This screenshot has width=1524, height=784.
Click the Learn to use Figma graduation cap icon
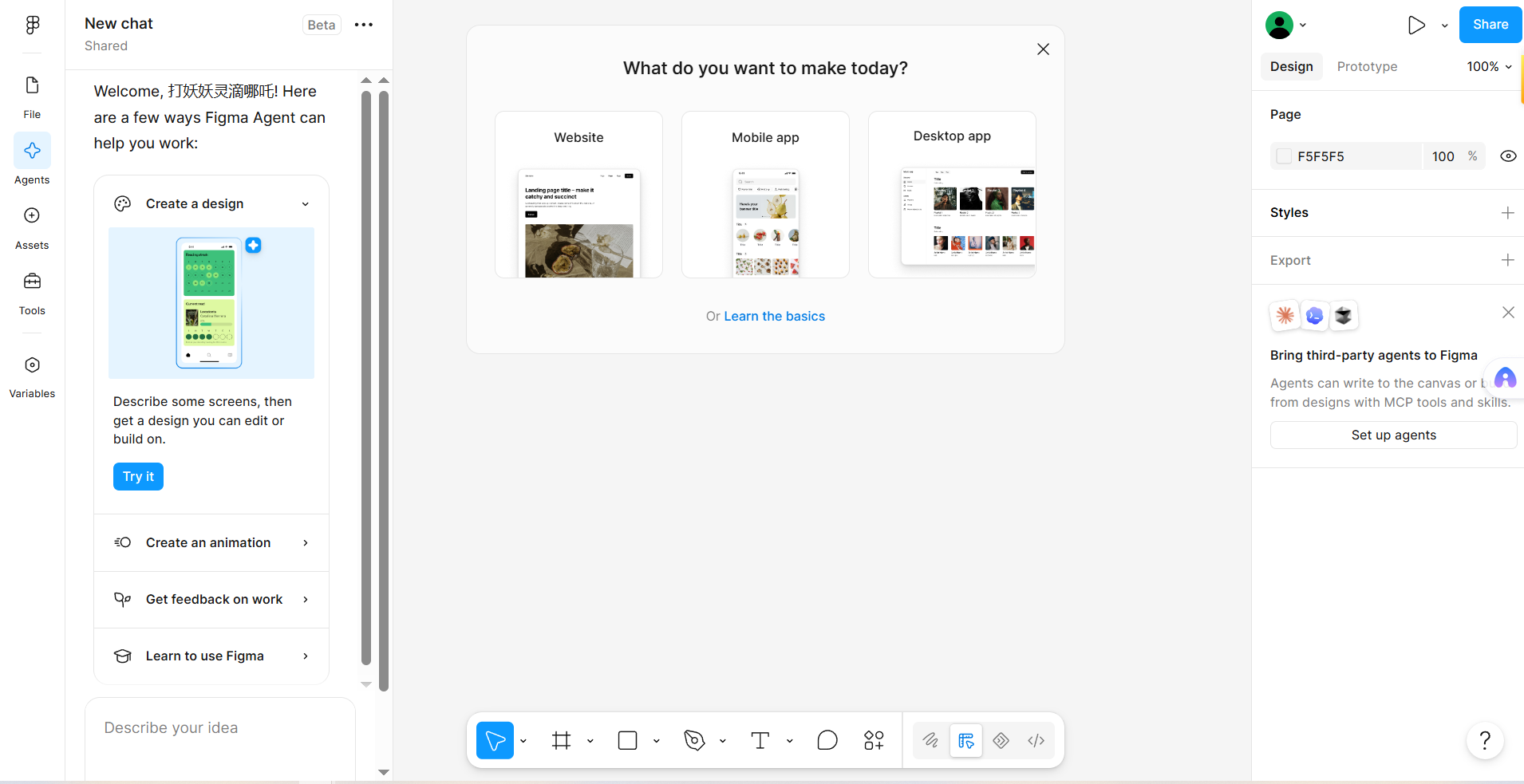click(x=122, y=656)
